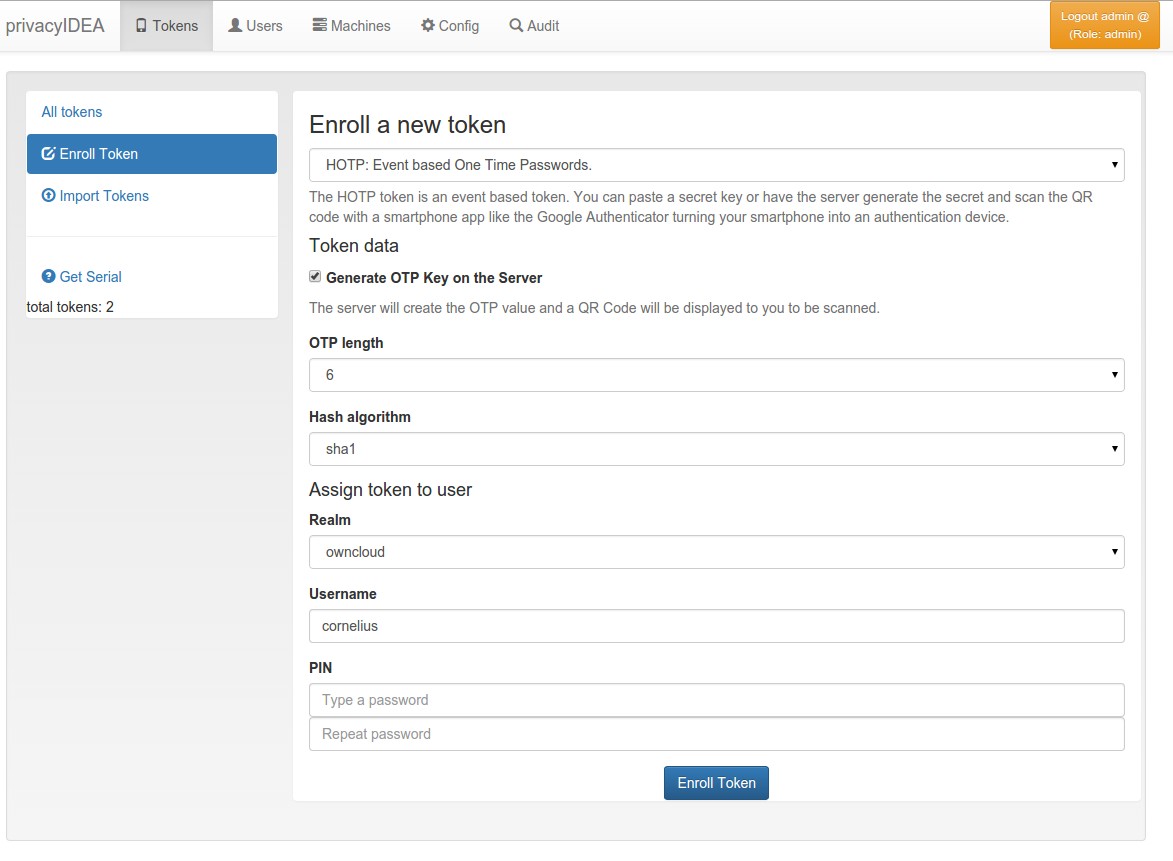Click the gear icon beside Config
This screenshot has height=861, width=1173.
(428, 25)
